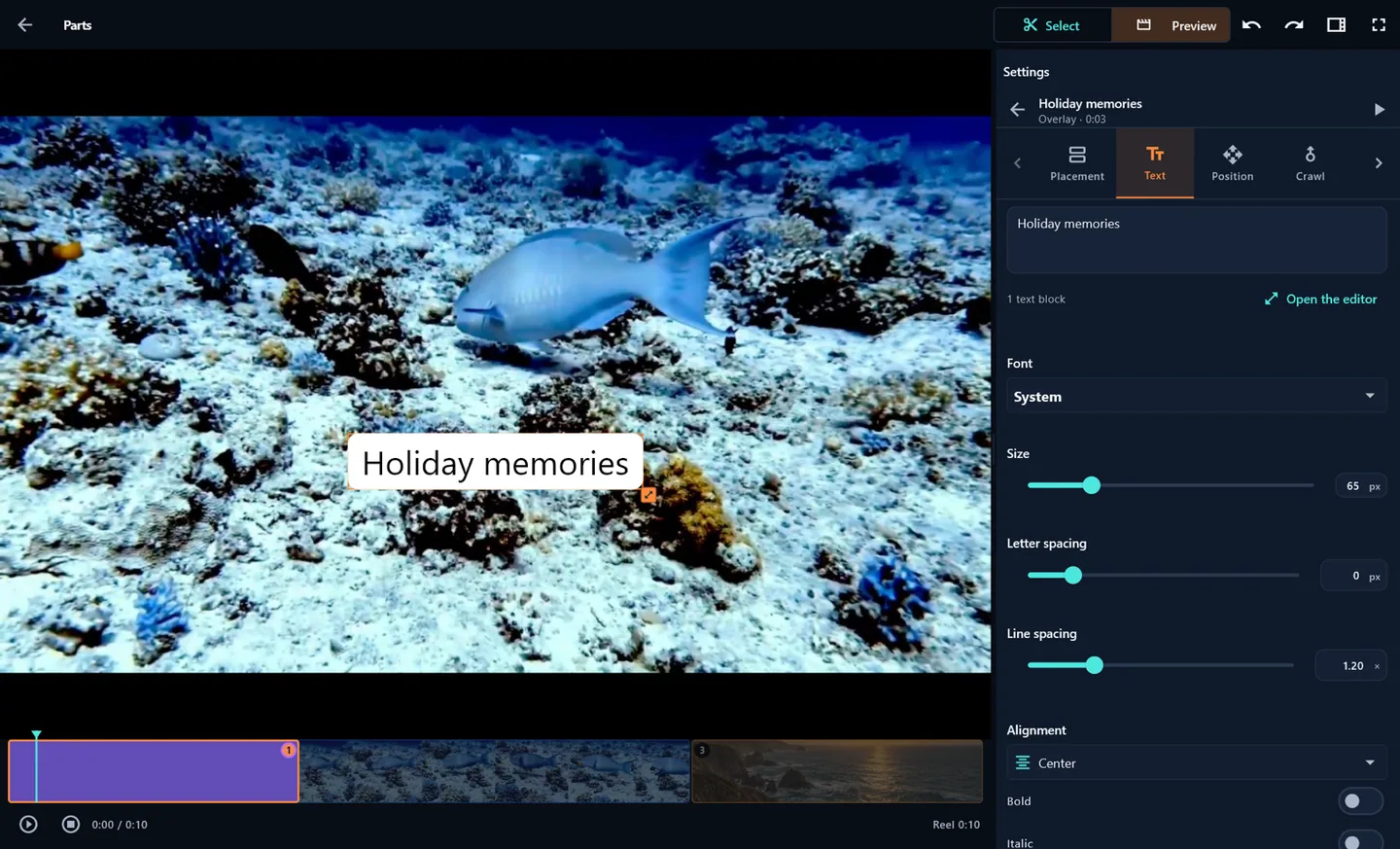Click the orange badge 1 on first clip
This screenshot has width=1400, height=849.
click(x=289, y=750)
